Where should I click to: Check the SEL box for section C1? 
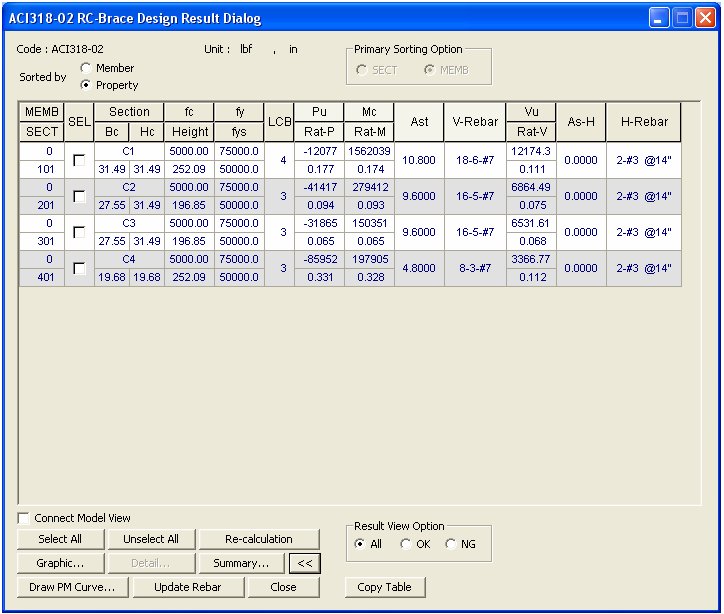coord(78,161)
